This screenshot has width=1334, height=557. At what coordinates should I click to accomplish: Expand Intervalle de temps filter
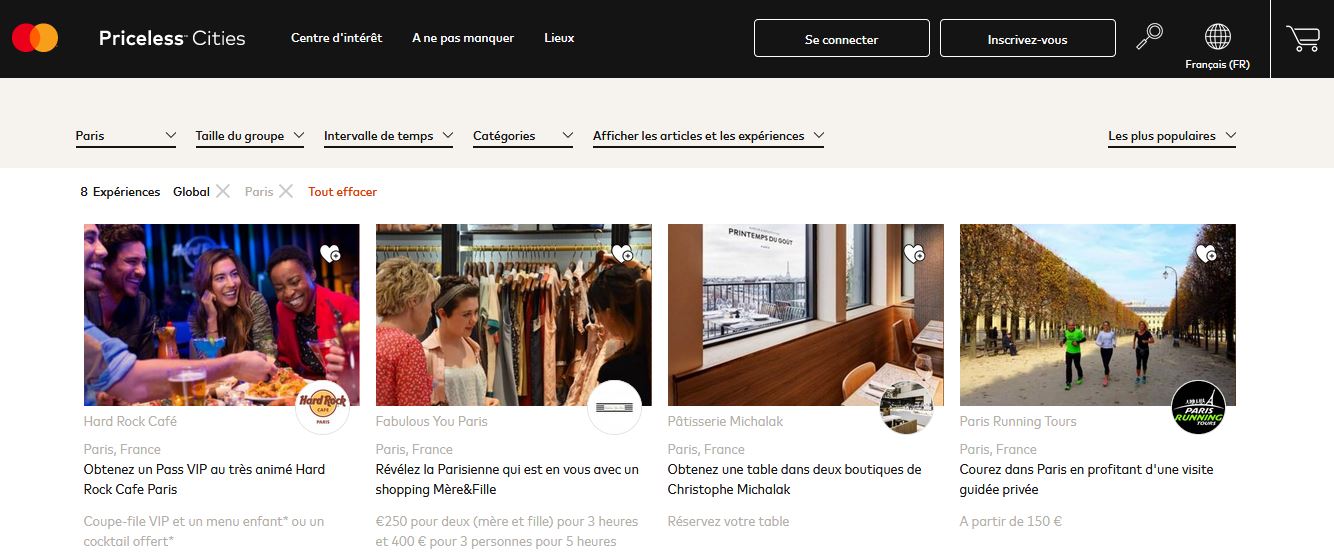pos(388,136)
